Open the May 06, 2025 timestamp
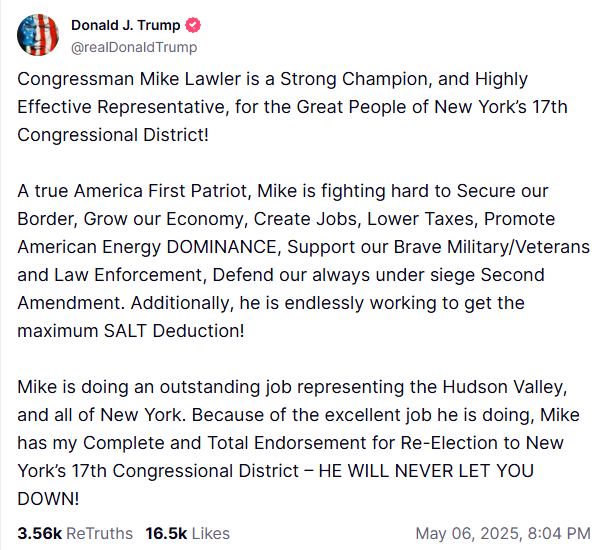 pyautogui.click(x=503, y=533)
